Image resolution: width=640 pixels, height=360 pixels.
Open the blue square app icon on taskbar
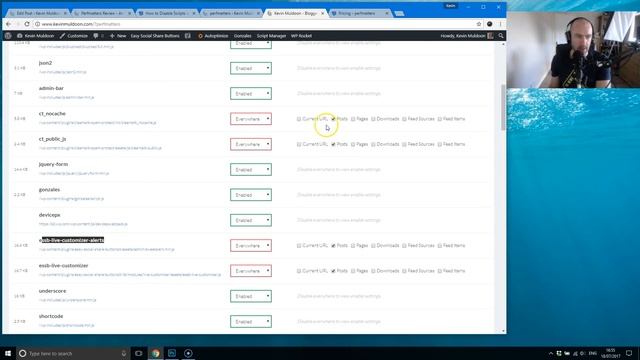click(172, 353)
